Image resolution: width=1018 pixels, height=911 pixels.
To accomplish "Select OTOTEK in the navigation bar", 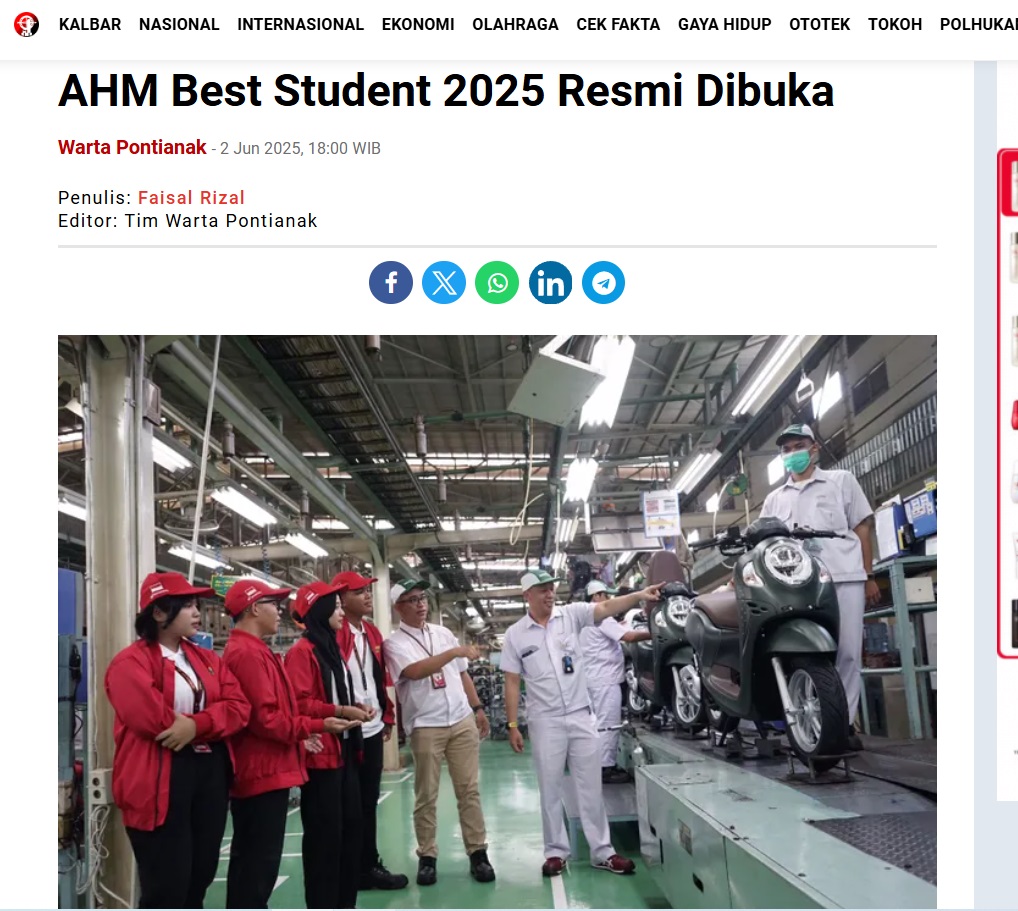I will click(x=819, y=25).
